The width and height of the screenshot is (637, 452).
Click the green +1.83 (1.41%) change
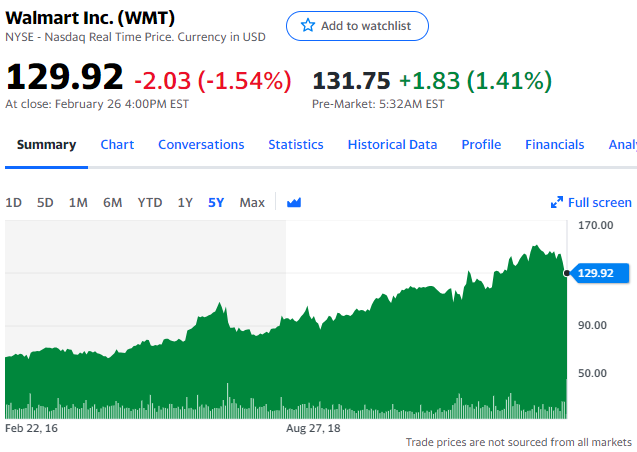475,80
